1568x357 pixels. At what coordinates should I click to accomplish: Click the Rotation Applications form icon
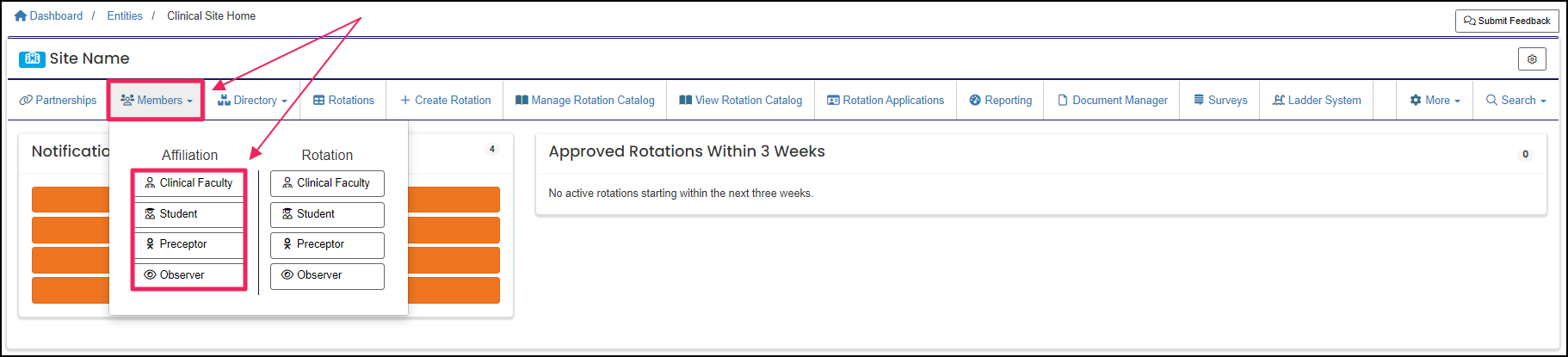click(833, 100)
